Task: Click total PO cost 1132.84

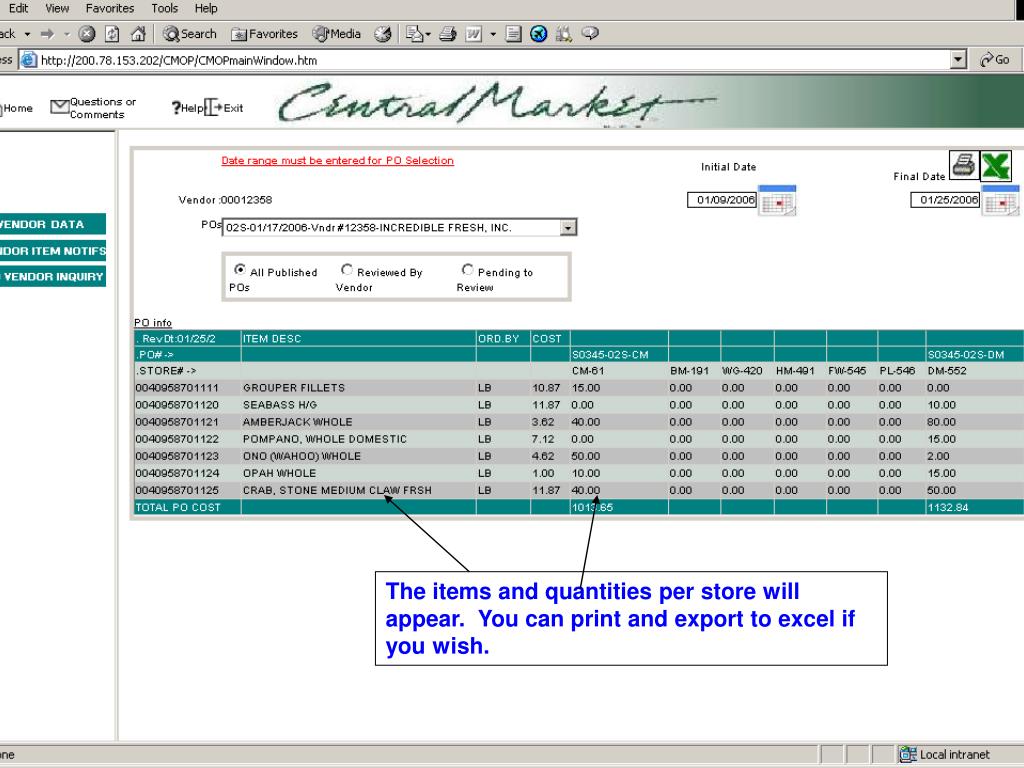Action: click(x=948, y=507)
